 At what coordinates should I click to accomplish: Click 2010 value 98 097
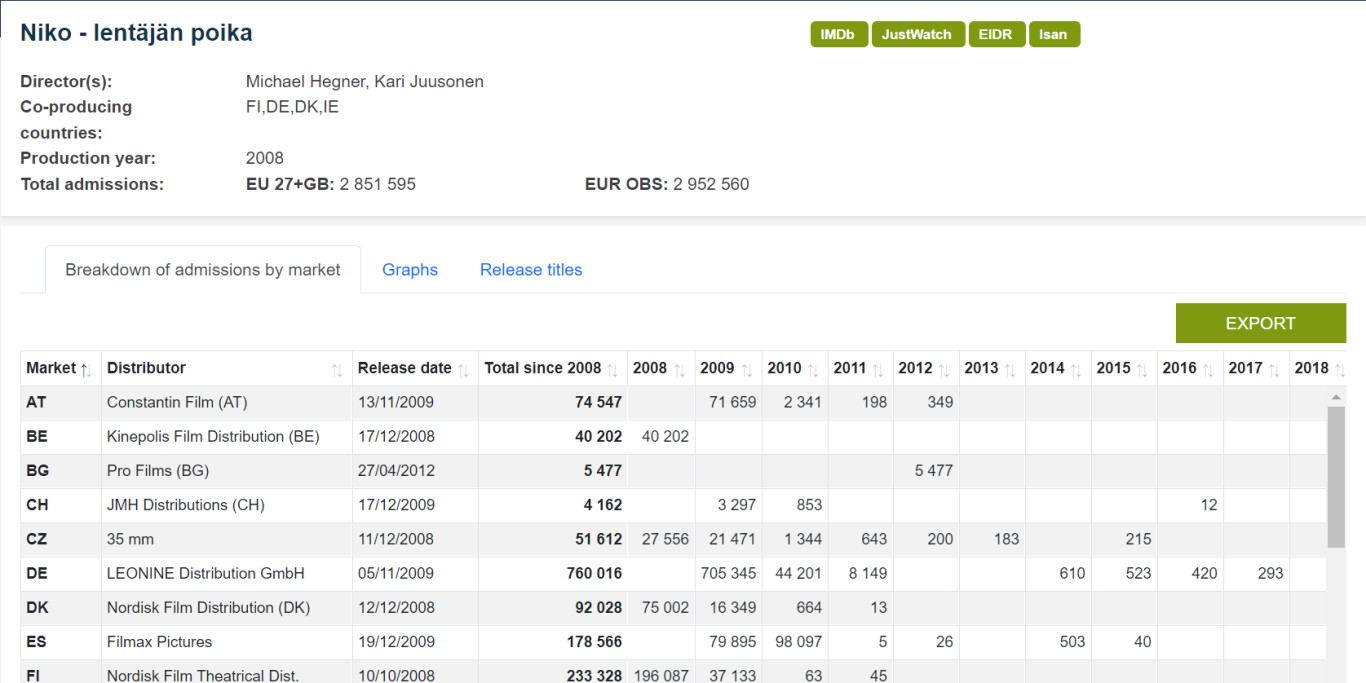tap(798, 641)
